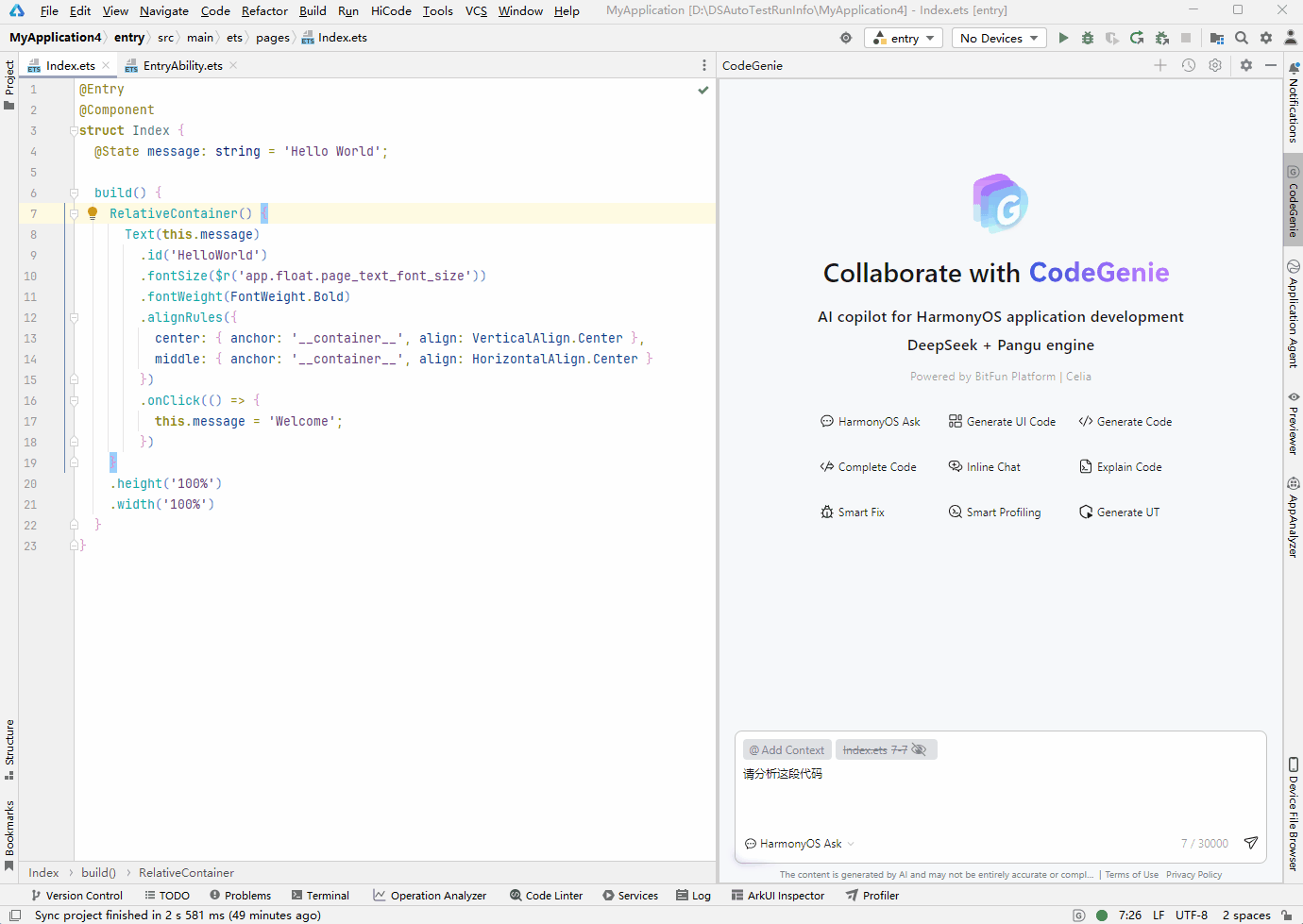
Task: Open CodeGenie hexagonal settings icon
Action: click(x=1215, y=65)
